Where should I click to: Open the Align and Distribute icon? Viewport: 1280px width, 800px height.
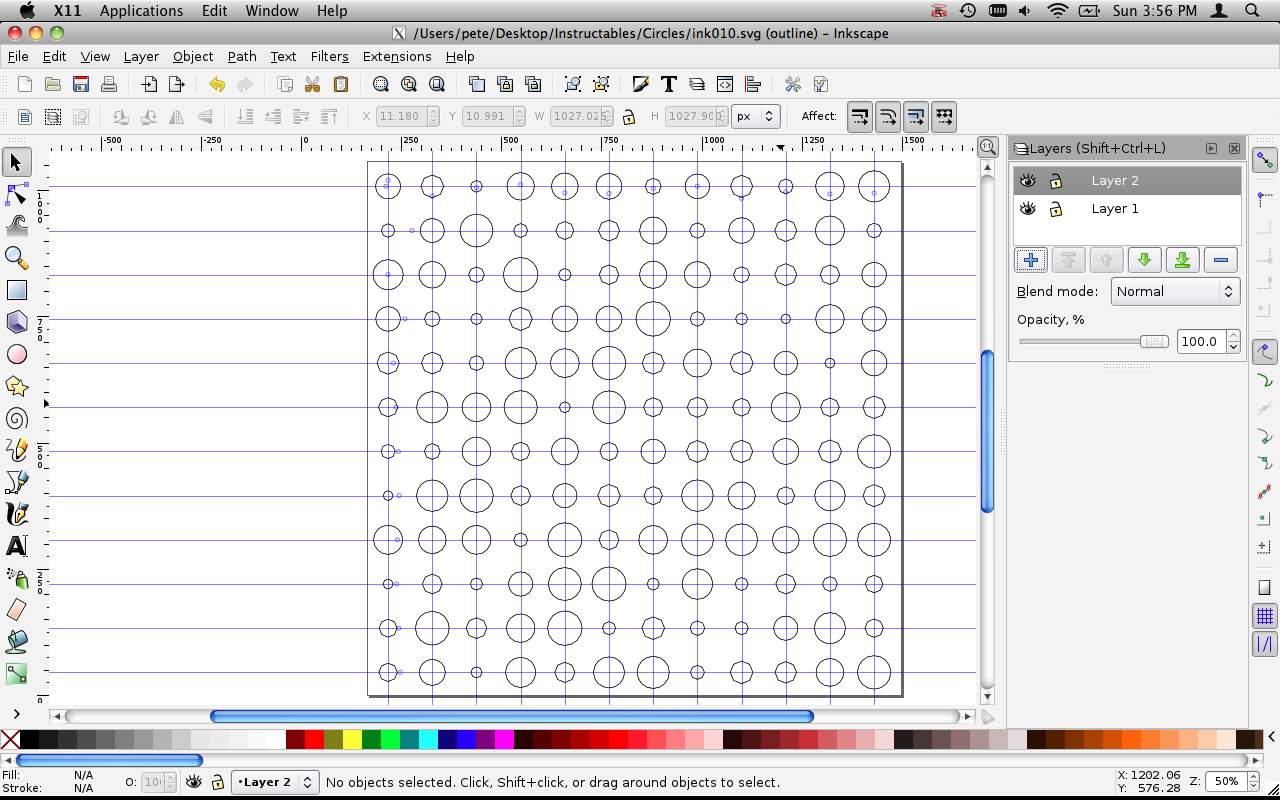coord(753,84)
